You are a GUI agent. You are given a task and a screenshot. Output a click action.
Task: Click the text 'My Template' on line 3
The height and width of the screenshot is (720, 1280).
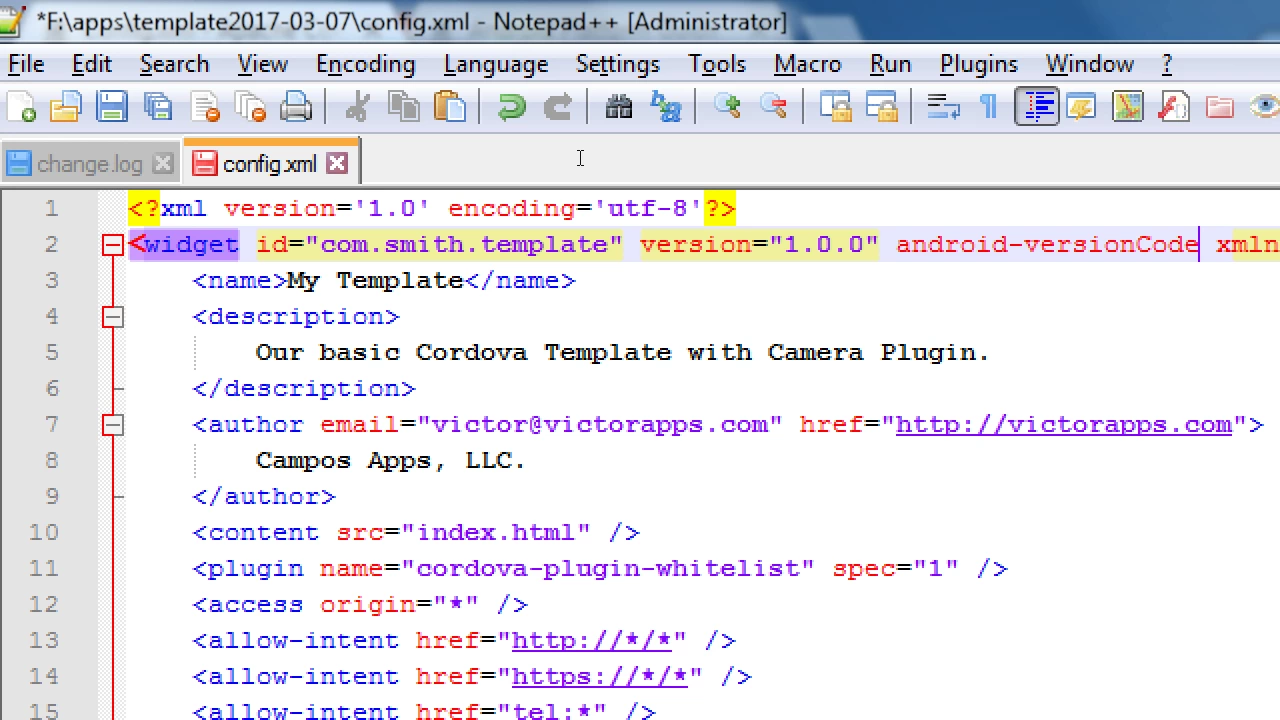pos(376,281)
